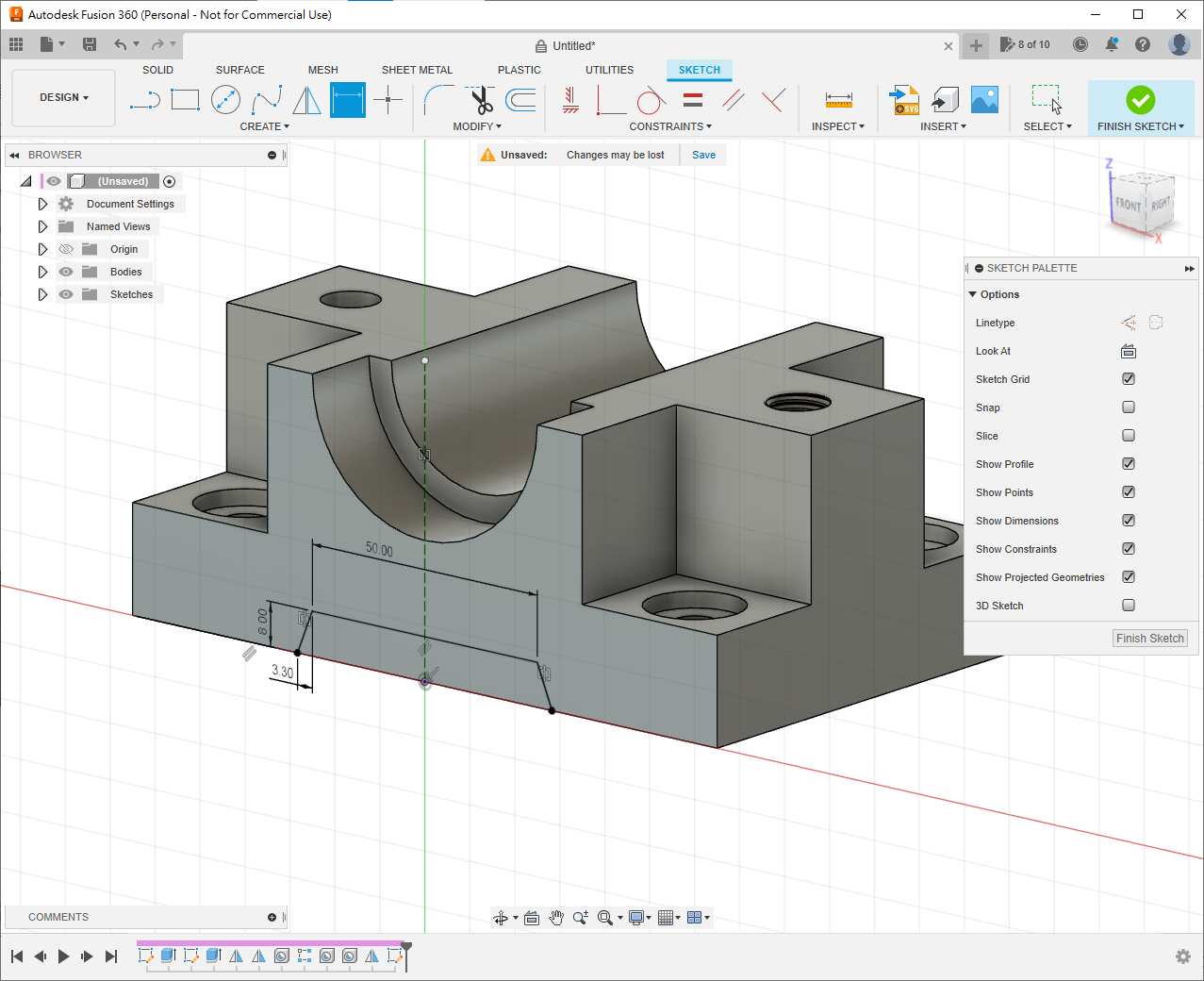Enable the Snap checkbox

click(x=1128, y=407)
